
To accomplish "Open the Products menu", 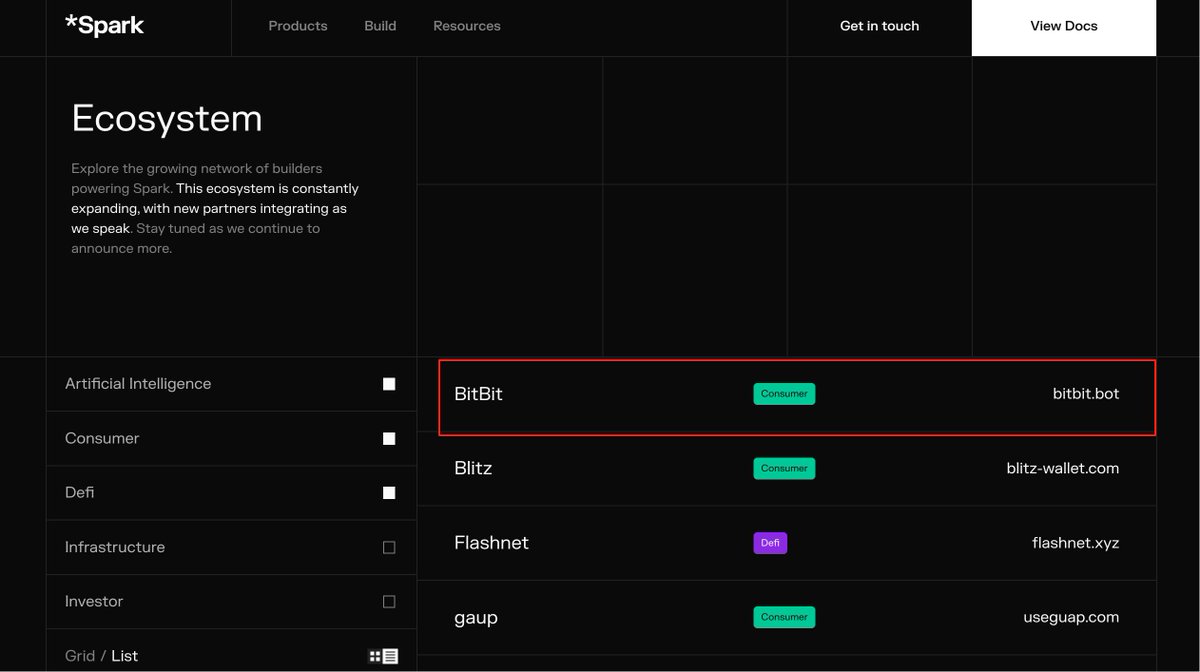I will [x=298, y=26].
